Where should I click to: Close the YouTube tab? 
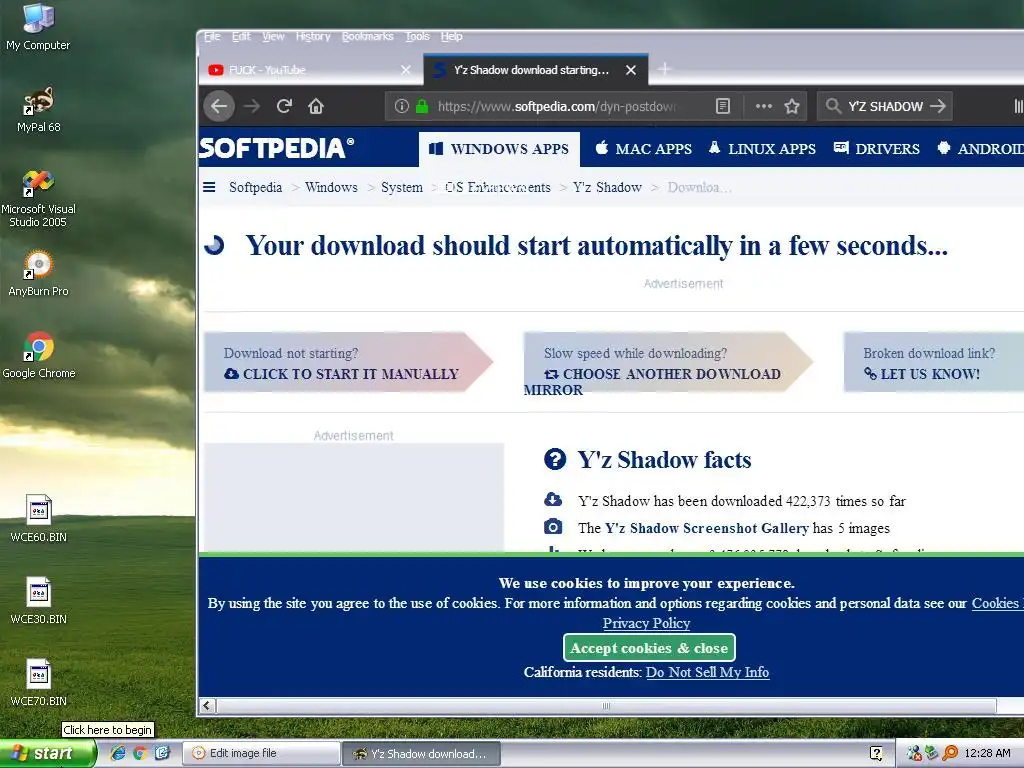point(406,70)
